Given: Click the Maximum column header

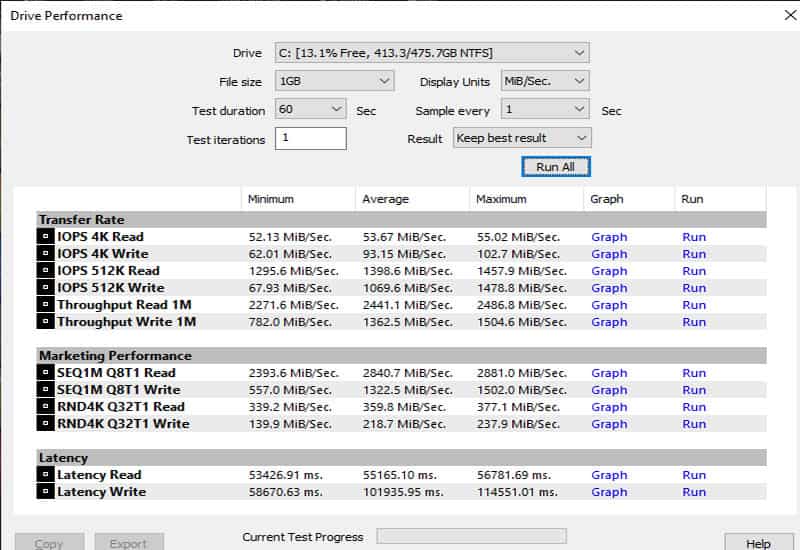Looking at the screenshot, I should coord(526,199).
